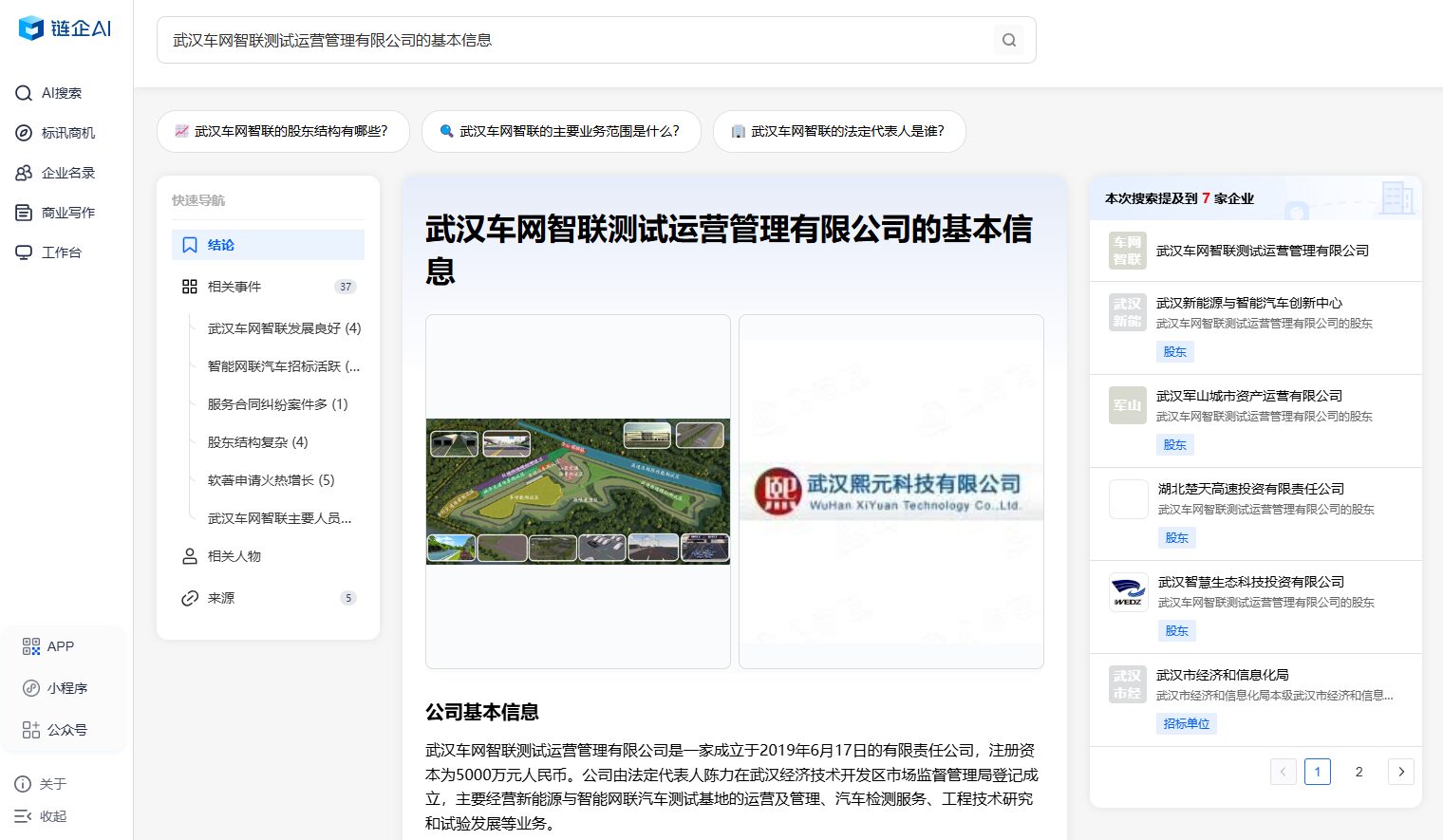Click the 武汉市经 avatar icon
The width and height of the screenshot is (1443, 840).
click(x=1128, y=684)
